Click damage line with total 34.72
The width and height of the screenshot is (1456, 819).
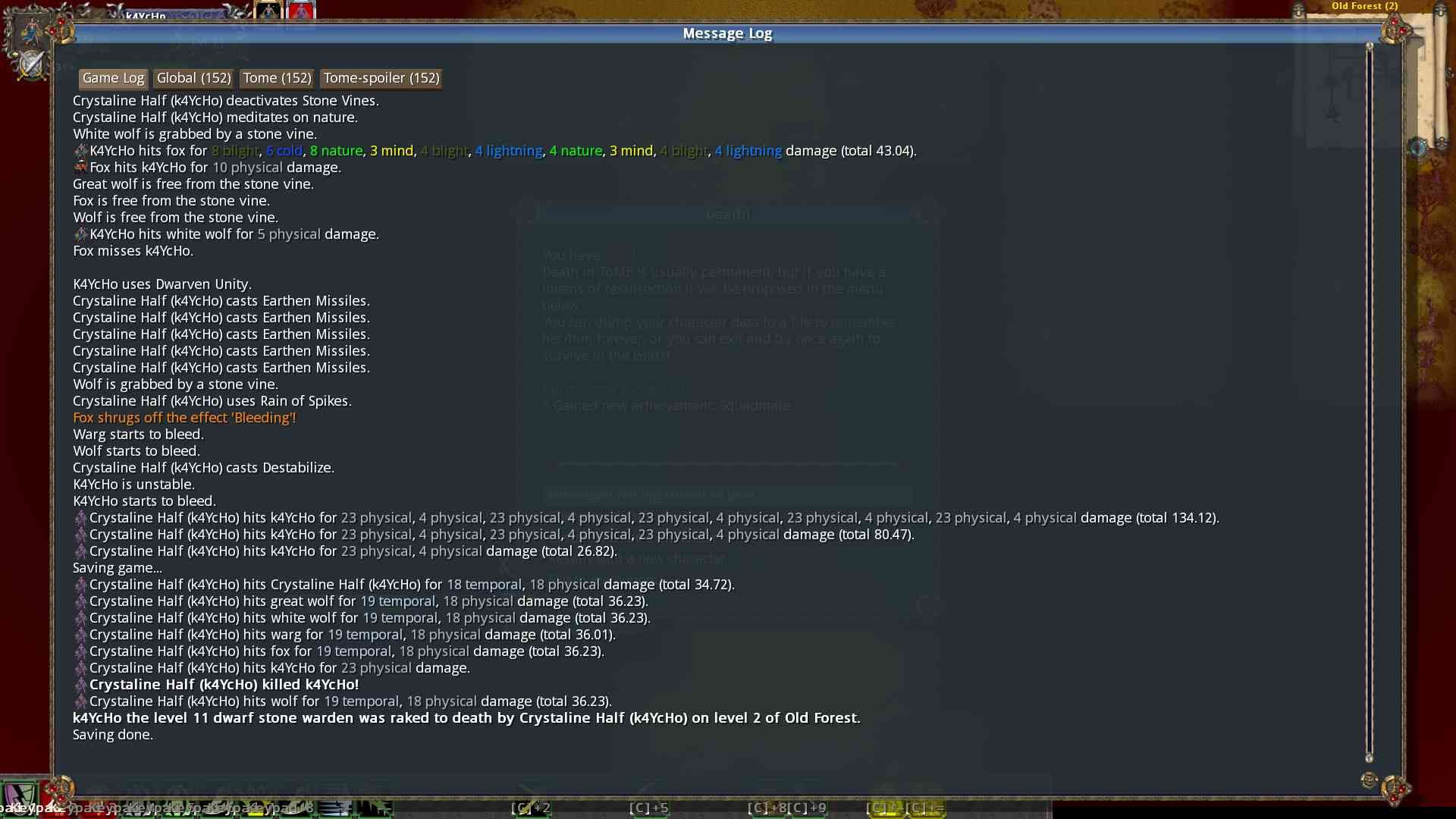(x=404, y=585)
